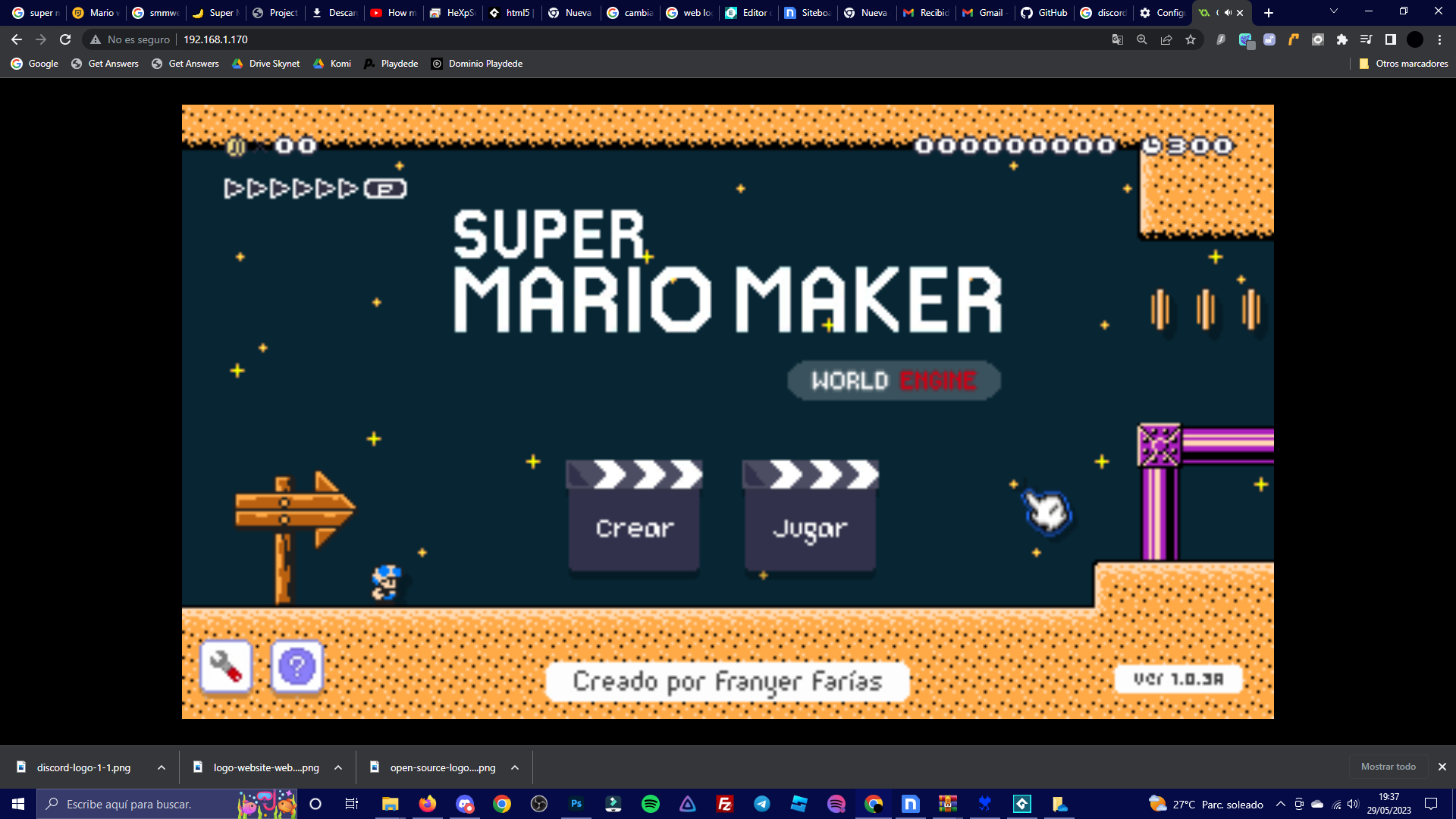The image size is (1456, 819).
Task: Click the address bar showing 192.168.1.170
Action: tap(215, 39)
